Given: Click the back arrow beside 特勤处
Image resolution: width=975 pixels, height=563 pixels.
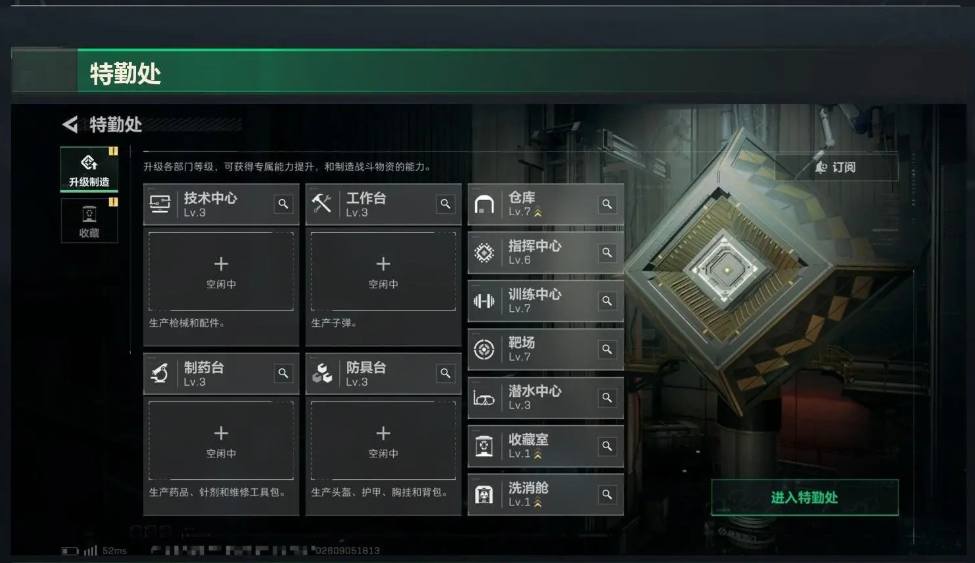Looking at the screenshot, I should (70, 124).
